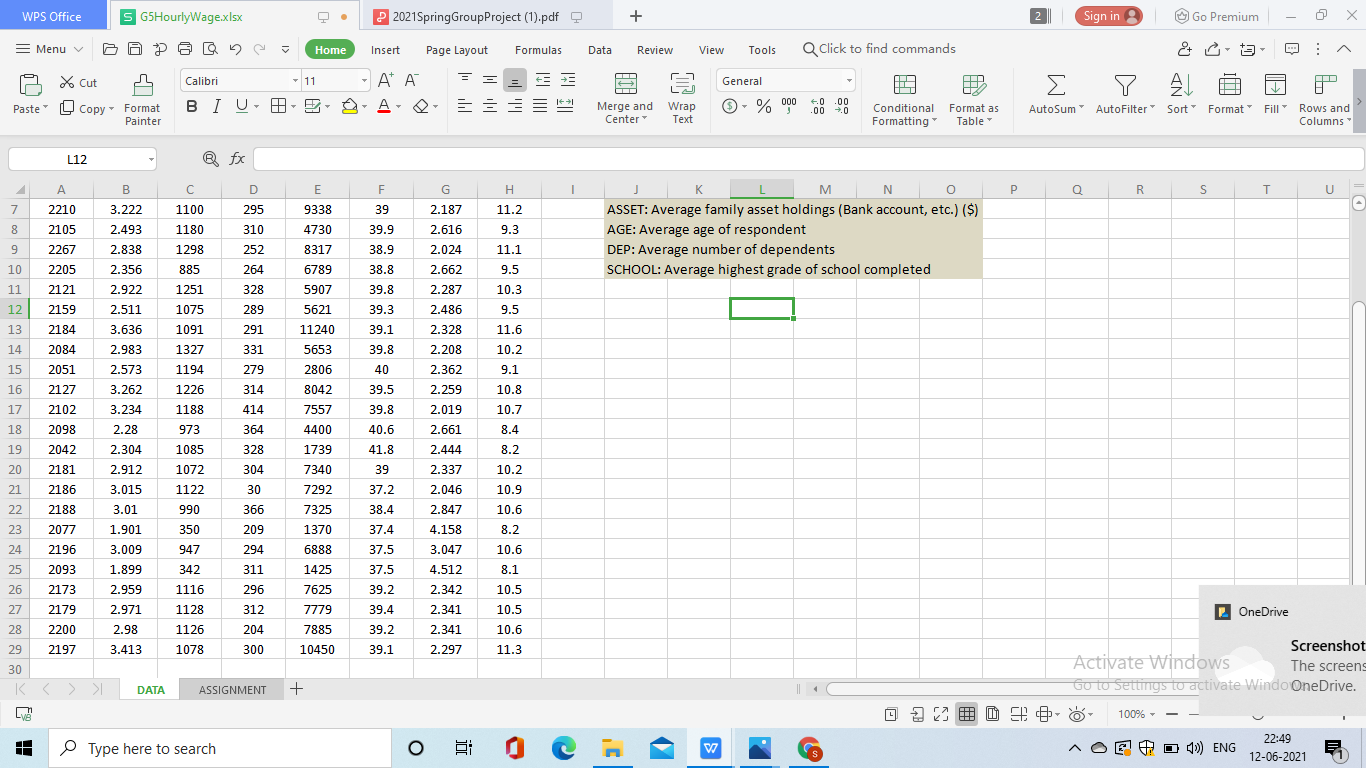Screen dimensions: 1366x768
Task: Click the Insert Function fx icon
Action: [237, 159]
